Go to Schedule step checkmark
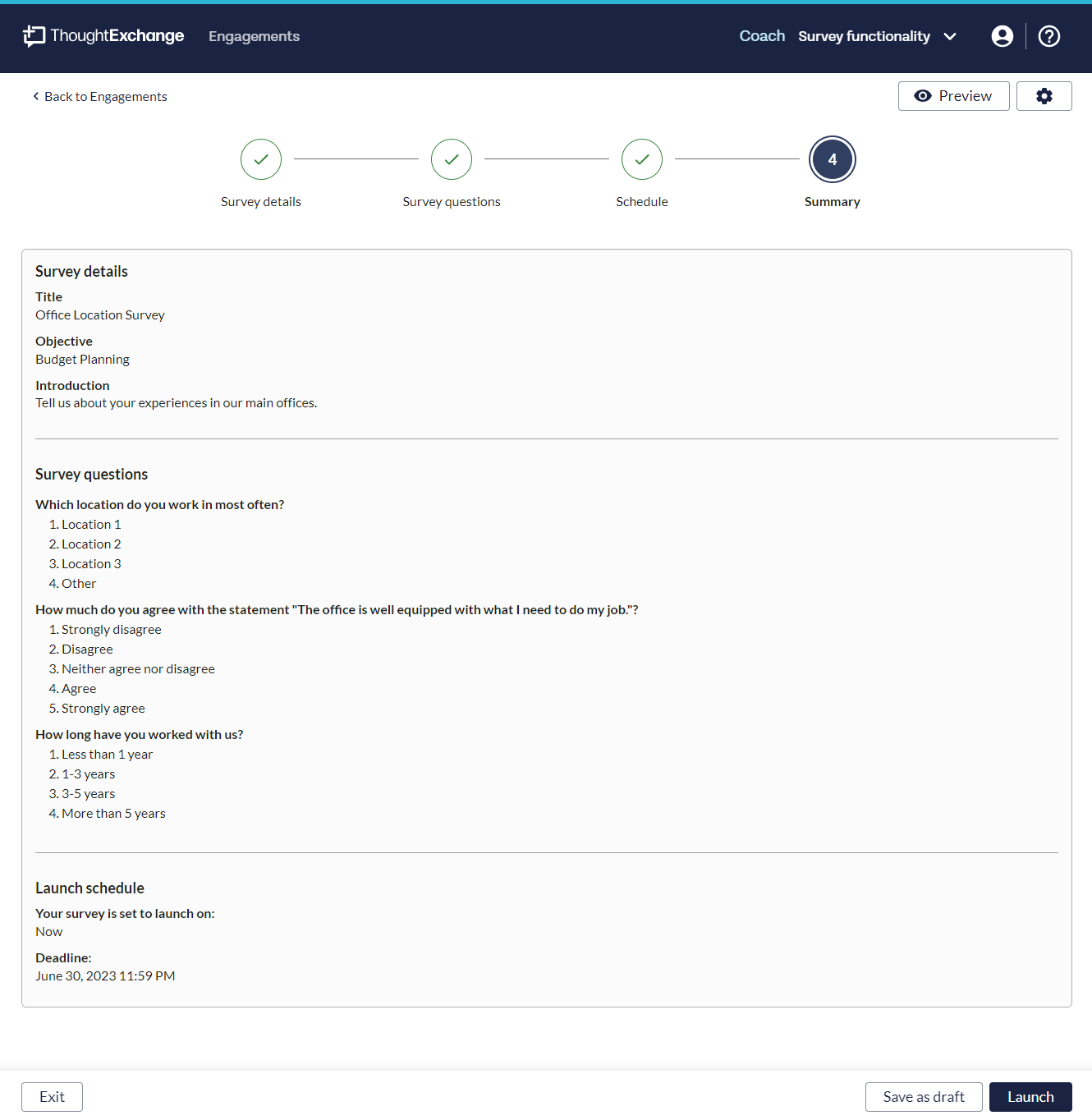 coord(642,159)
